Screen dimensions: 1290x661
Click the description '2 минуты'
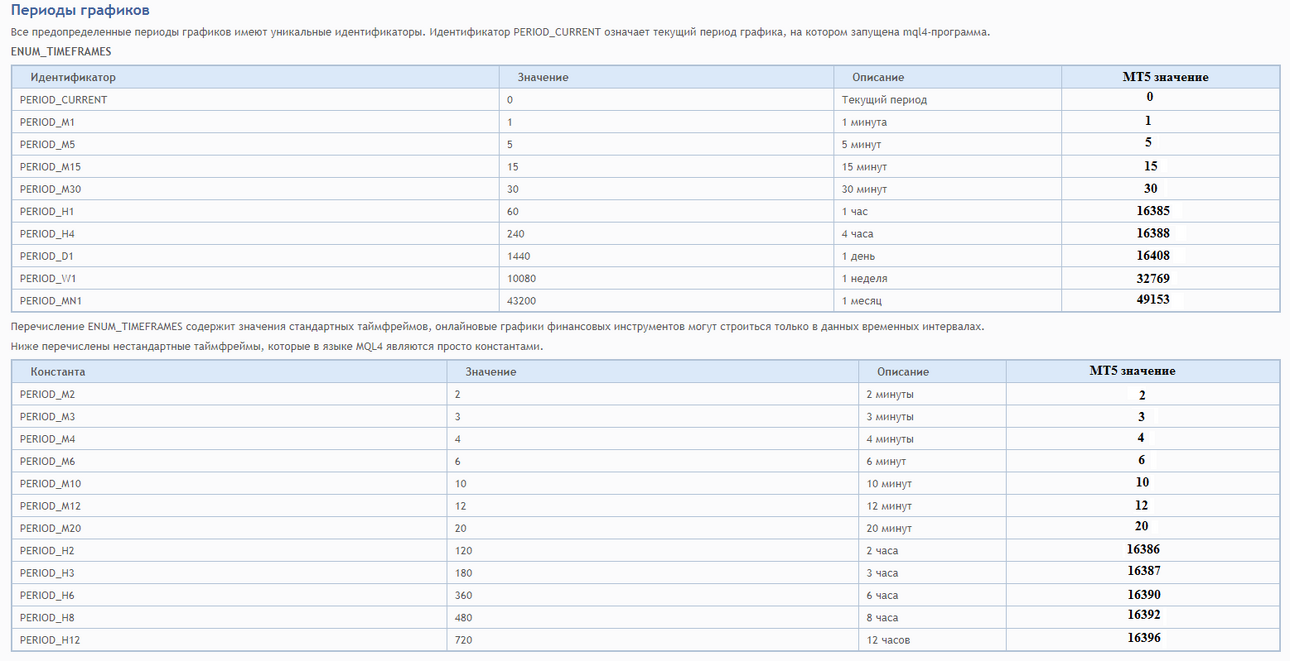[890, 394]
